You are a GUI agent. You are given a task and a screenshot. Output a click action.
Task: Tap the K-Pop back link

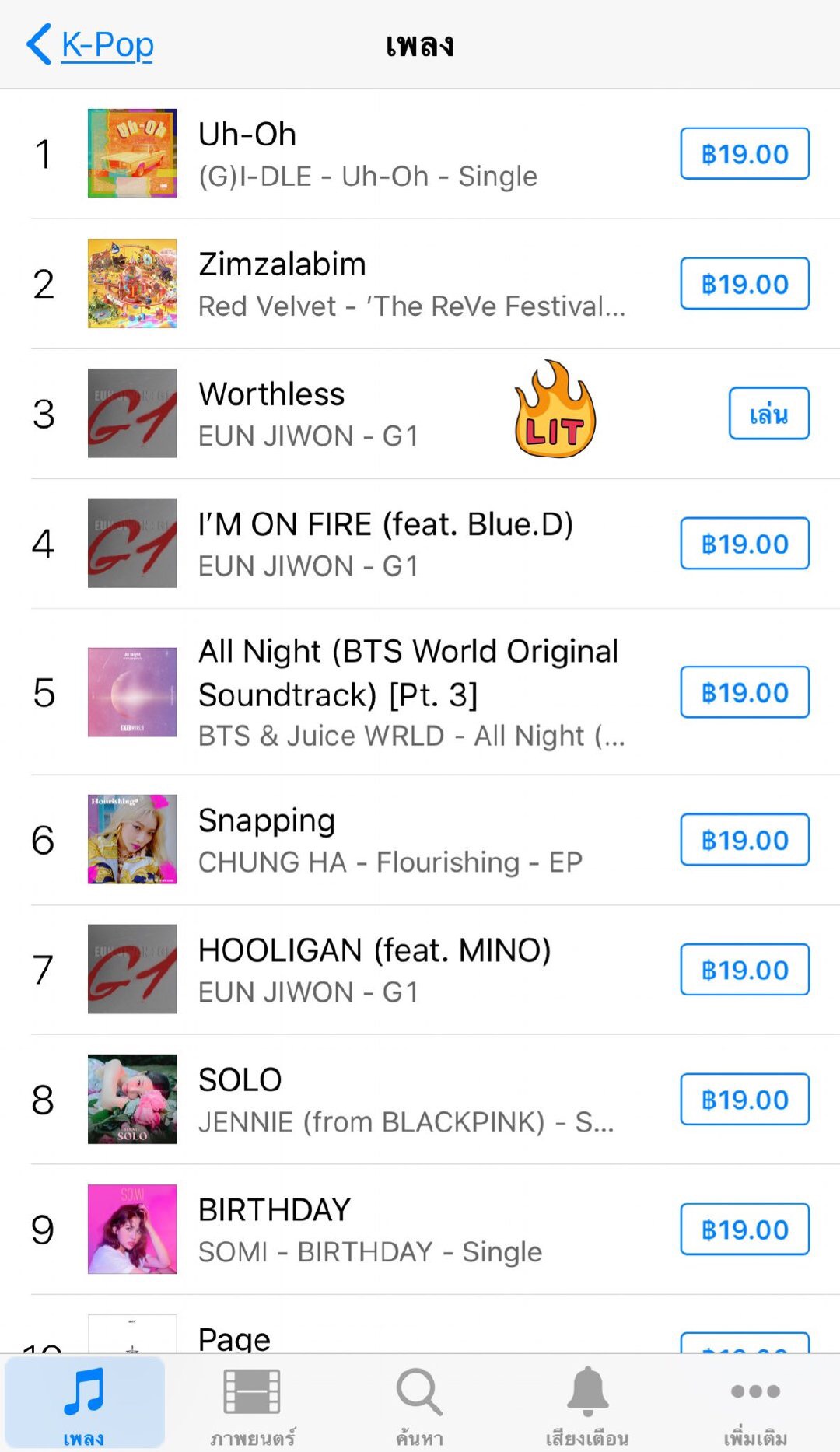pyautogui.click(x=107, y=44)
